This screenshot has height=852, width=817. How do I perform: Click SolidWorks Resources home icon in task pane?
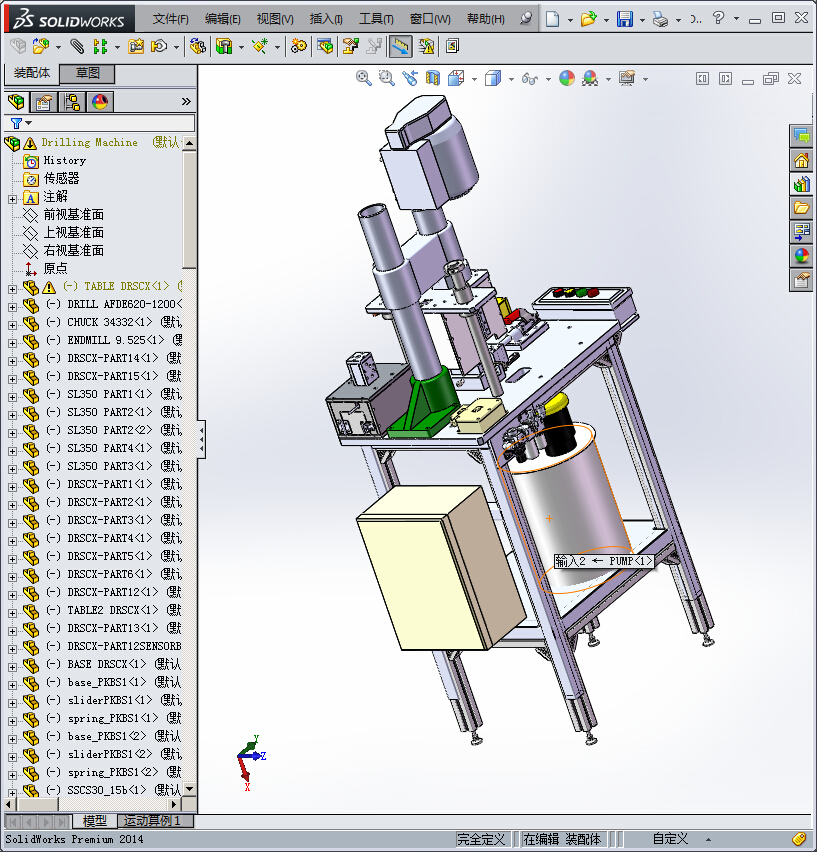click(801, 160)
